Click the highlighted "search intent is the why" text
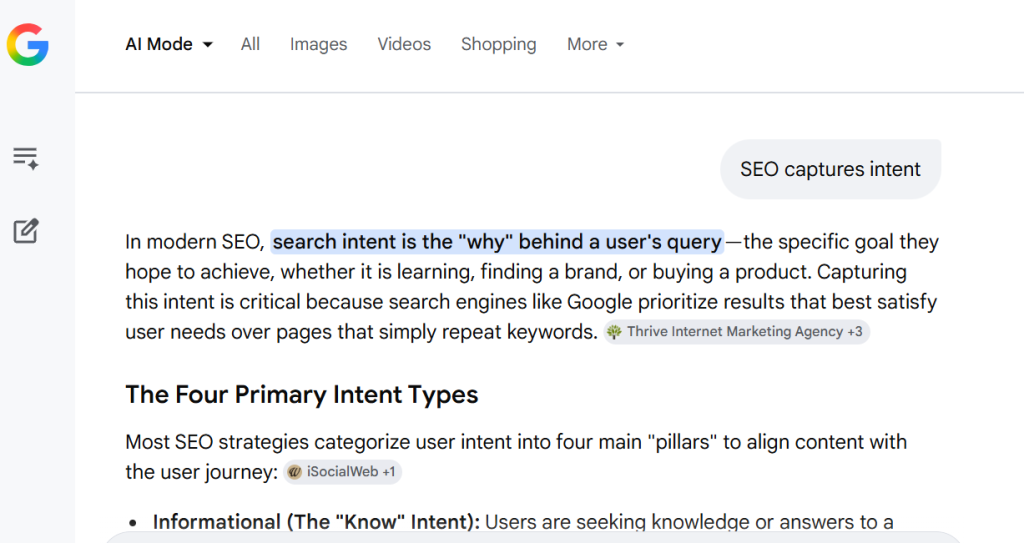Viewport: 1024px width, 543px height. 497,242
